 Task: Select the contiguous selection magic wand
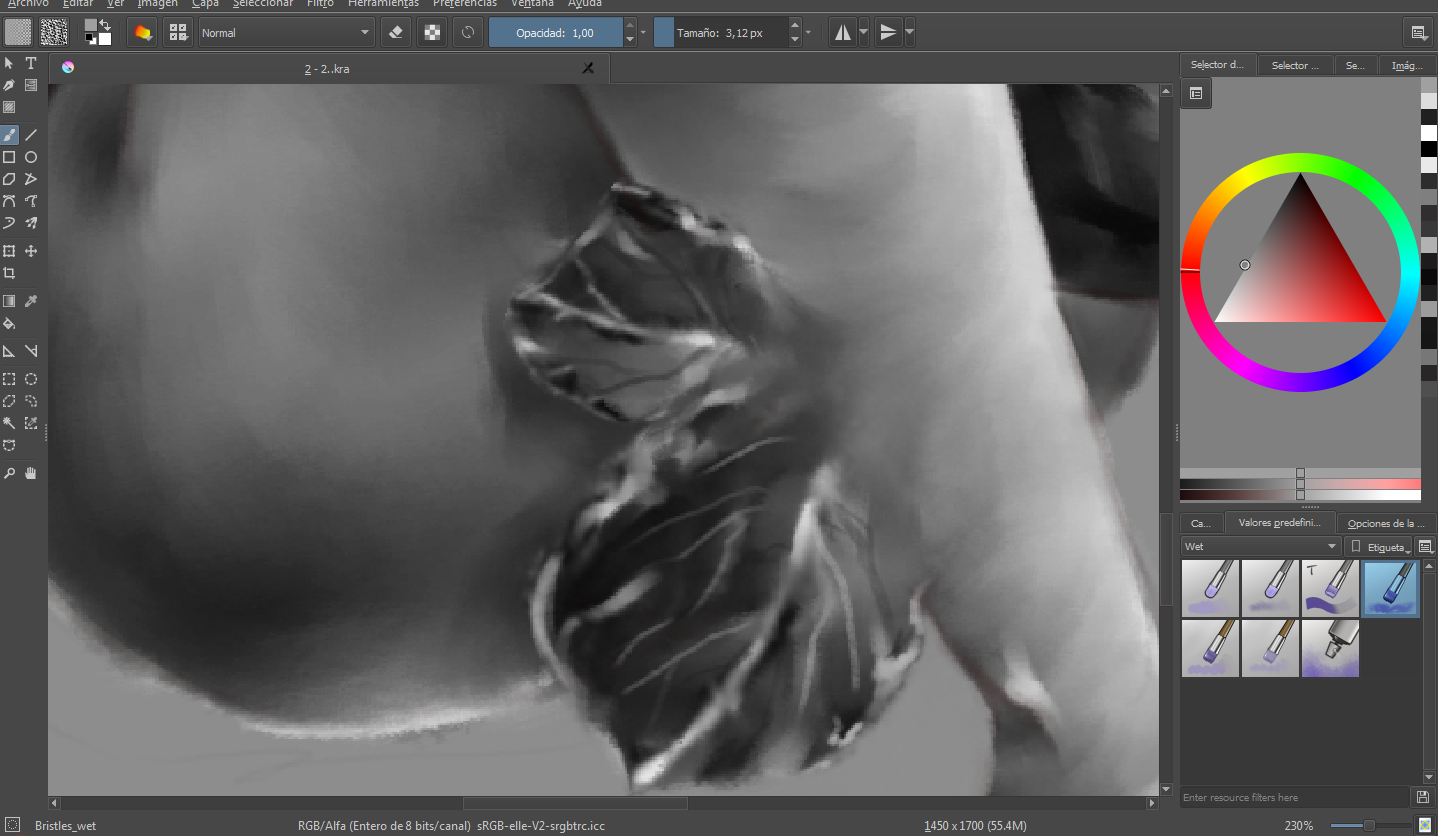click(9, 423)
